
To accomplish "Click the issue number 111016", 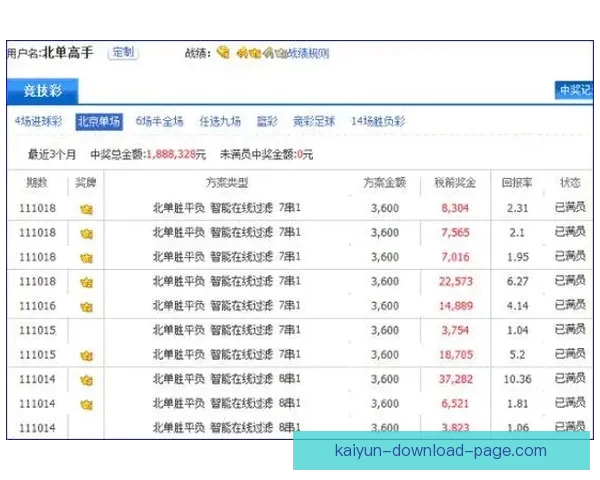I will point(38,306).
